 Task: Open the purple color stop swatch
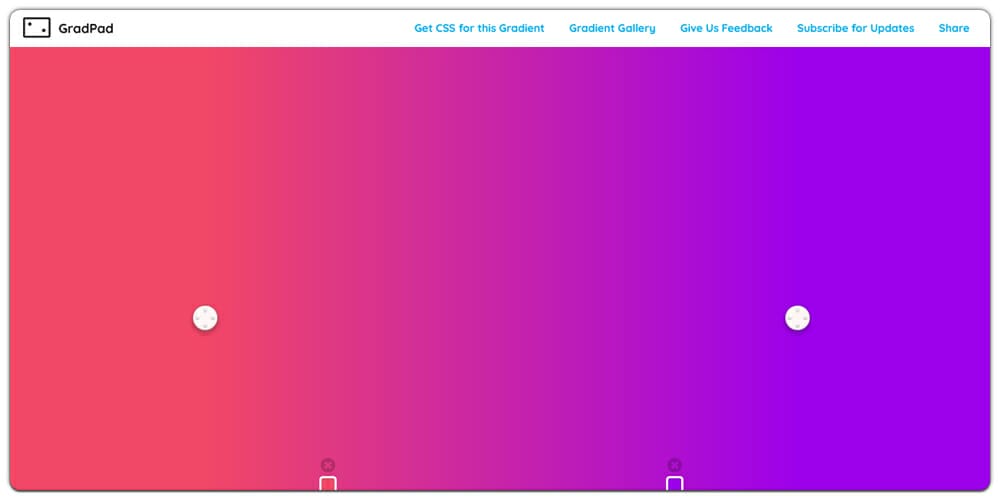(674, 484)
